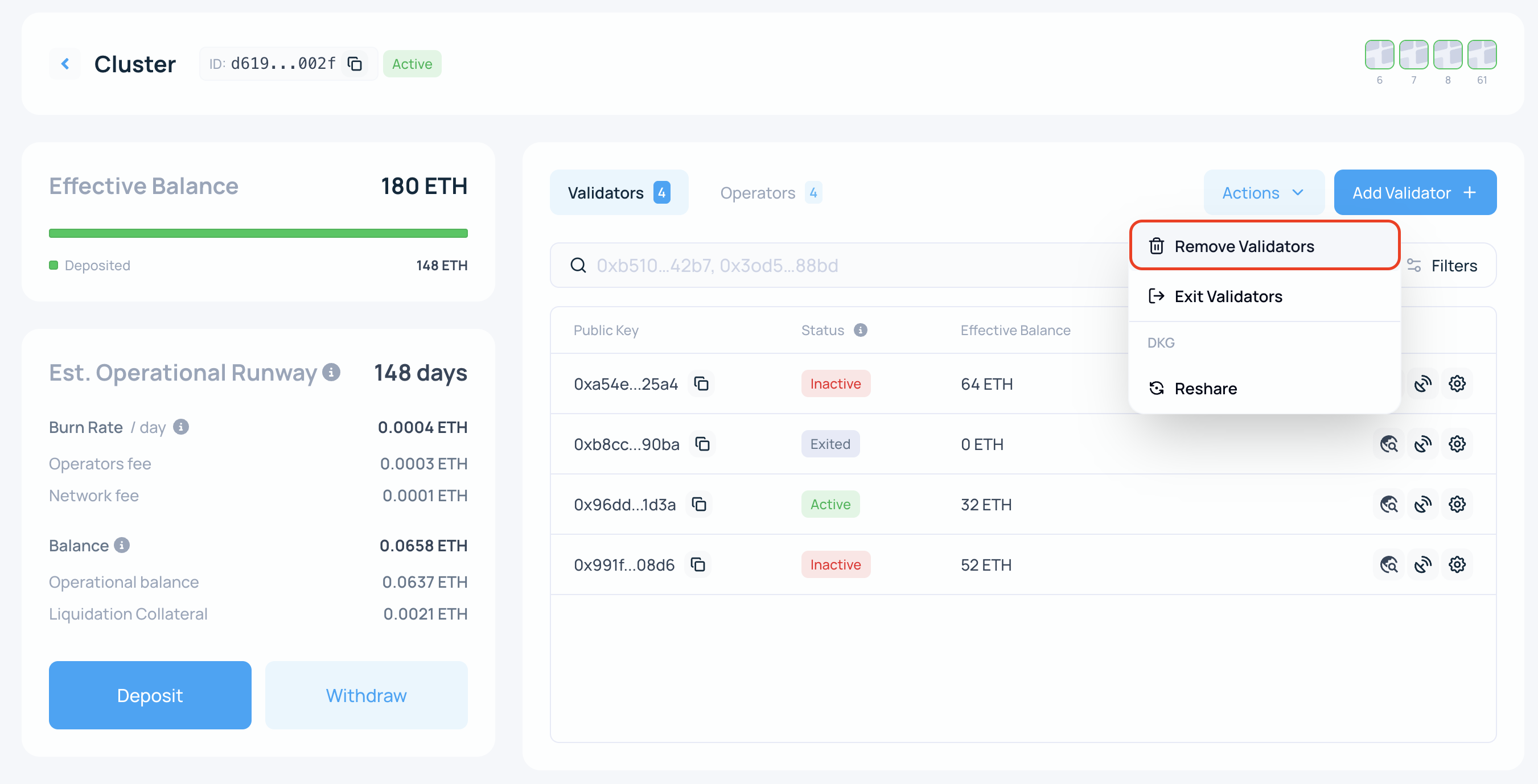The width and height of the screenshot is (1538, 784).
Task: Open the Add Validator menu
Action: click(x=1414, y=192)
